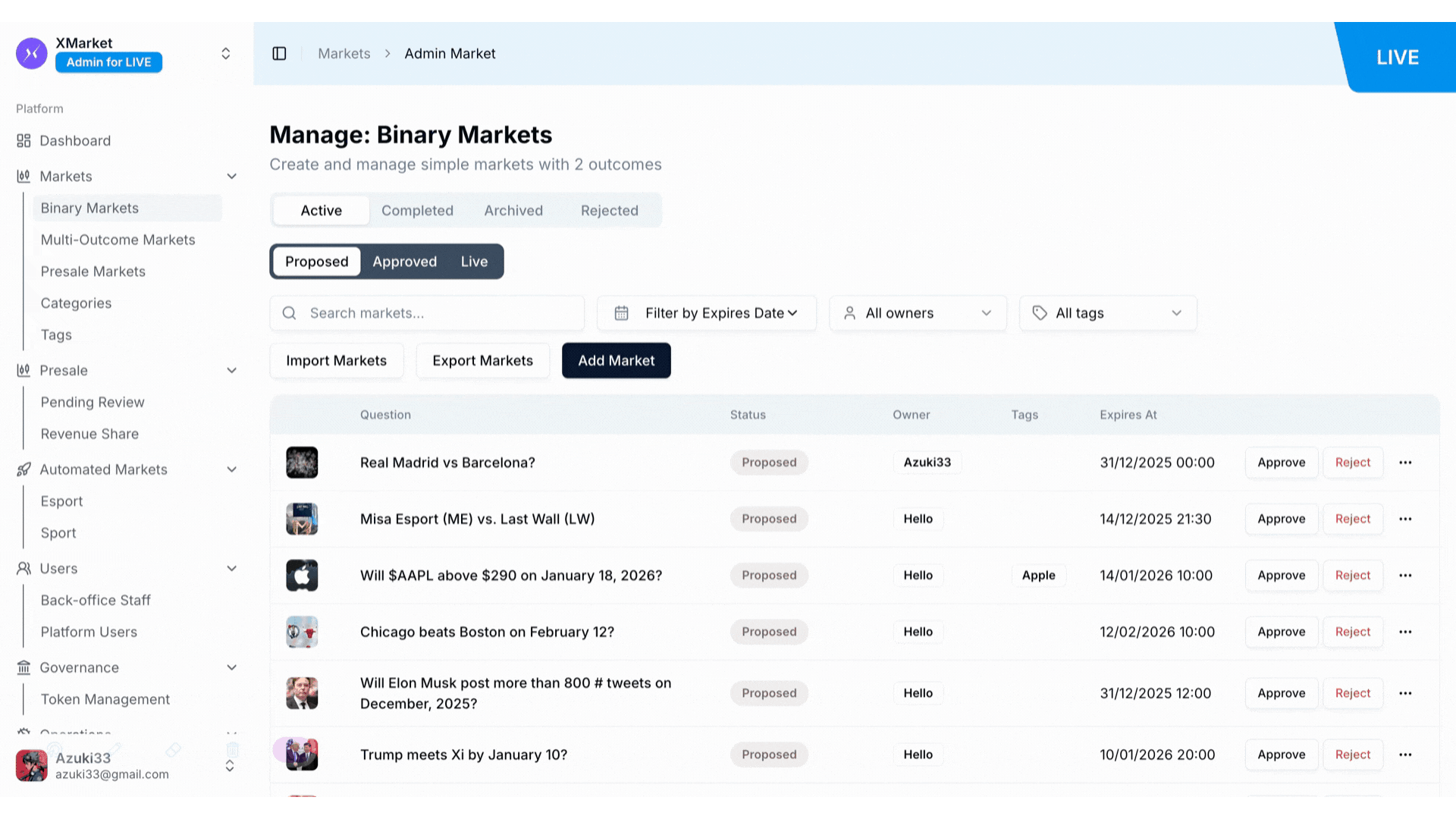Click the Users people icon

point(24,569)
